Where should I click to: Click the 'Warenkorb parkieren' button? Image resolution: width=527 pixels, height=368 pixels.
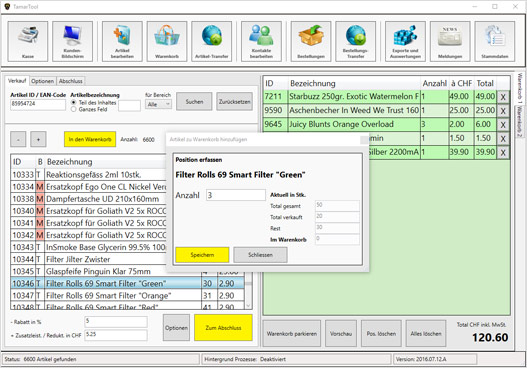292,334
